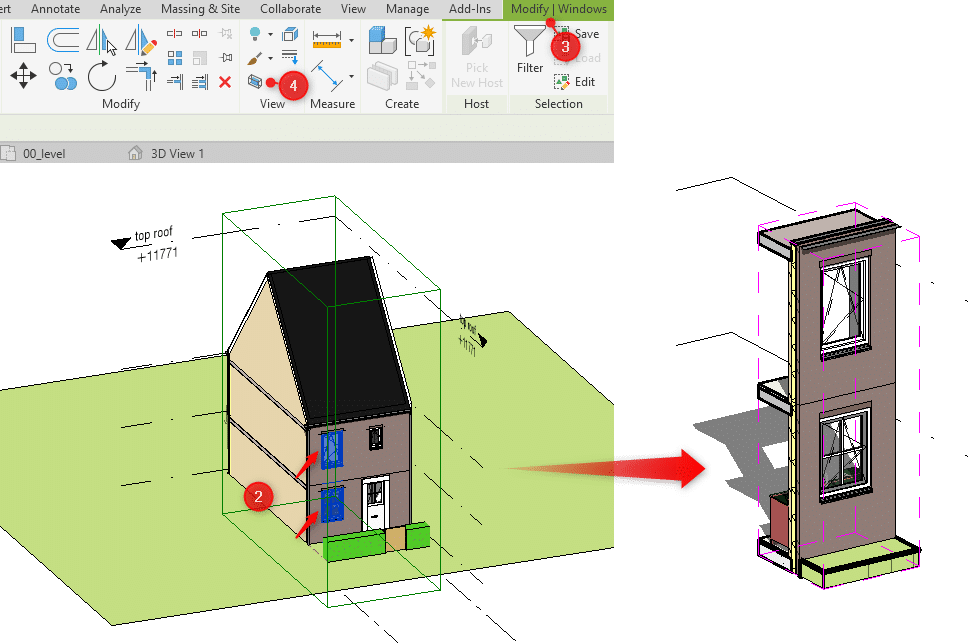Open the Selection Box tool in View panel

click(x=253, y=82)
